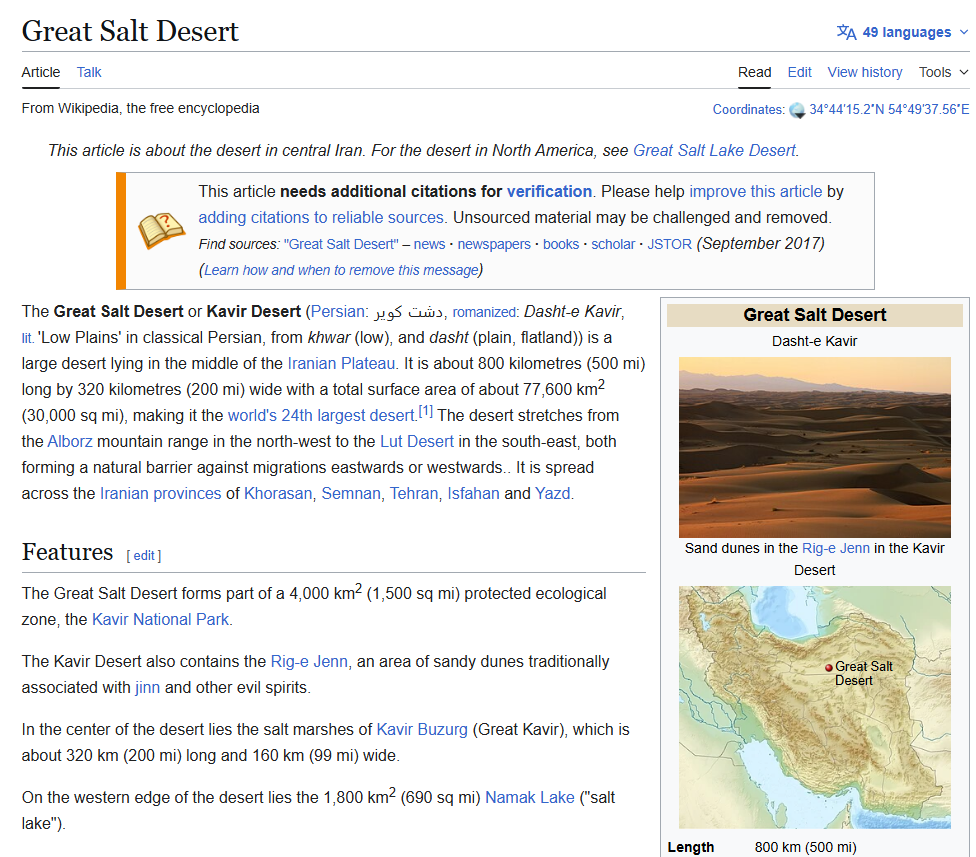
Task: Open the Iranian Plateau link
Action: point(341,363)
